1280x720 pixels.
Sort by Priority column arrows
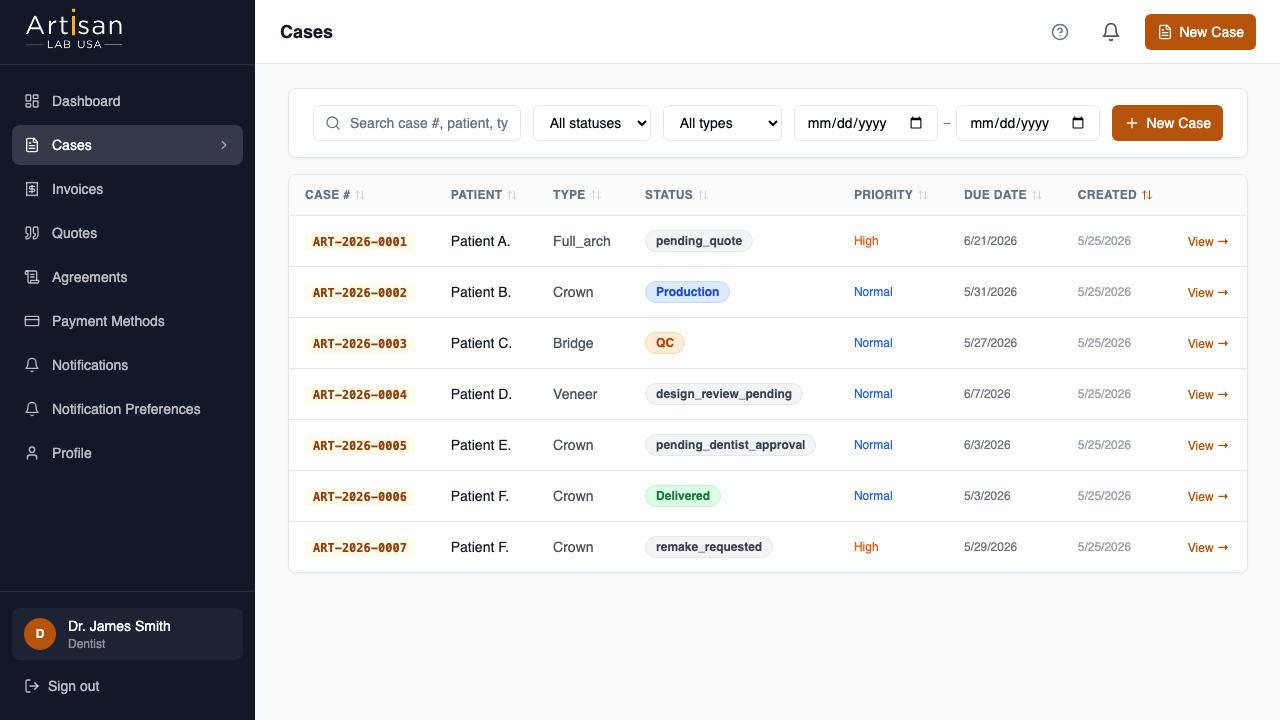[923, 195]
